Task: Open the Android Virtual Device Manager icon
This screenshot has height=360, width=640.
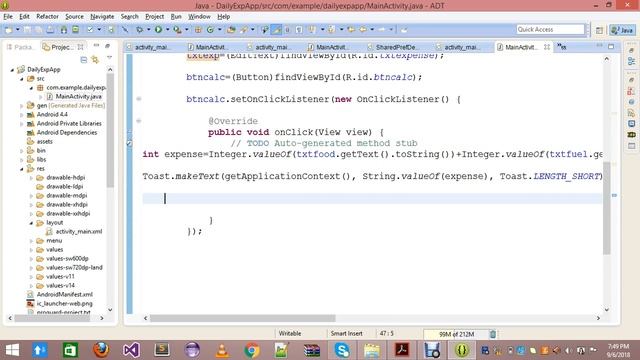Action: [x=76, y=29]
